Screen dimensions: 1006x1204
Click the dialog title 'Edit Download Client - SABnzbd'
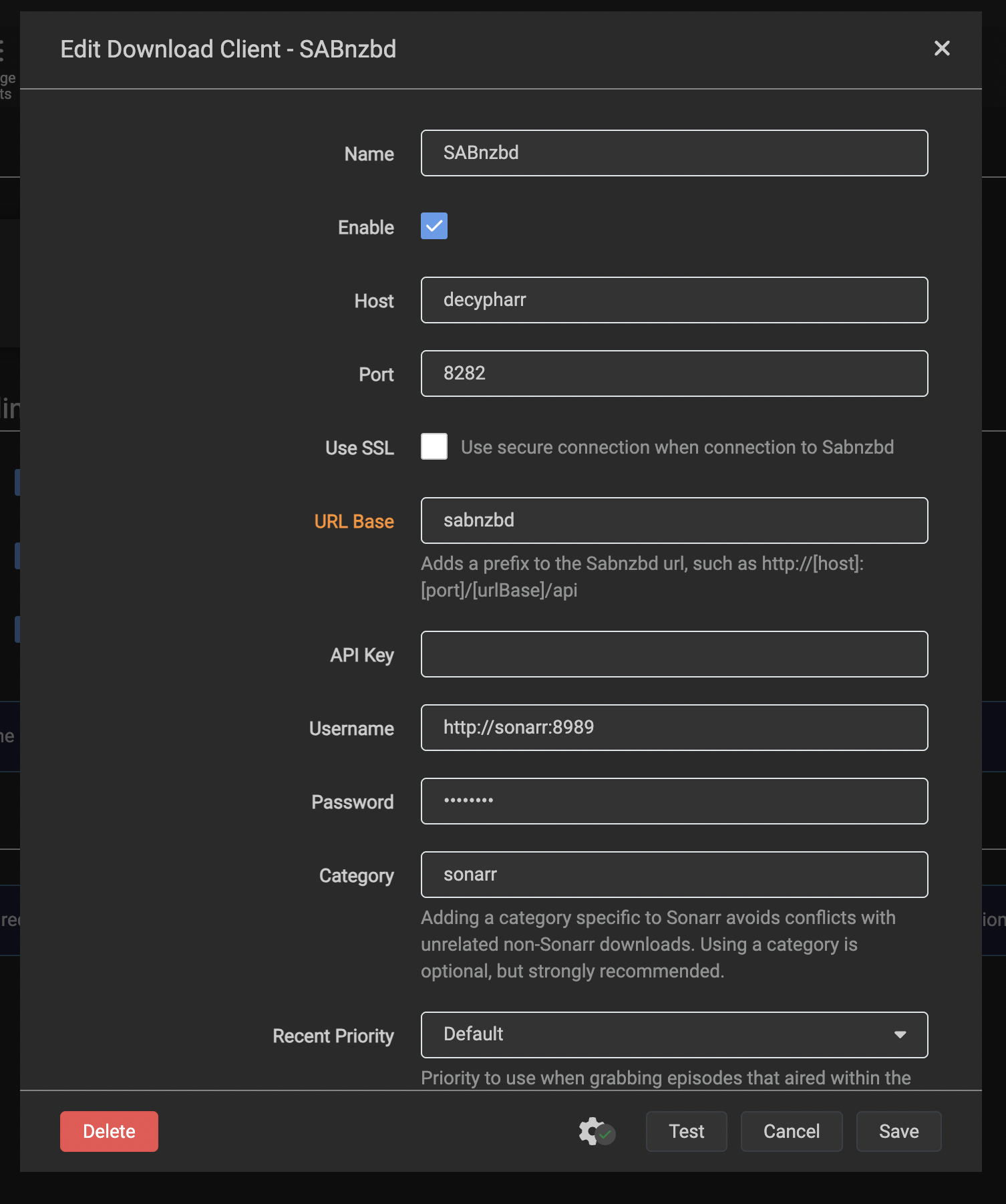click(228, 49)
